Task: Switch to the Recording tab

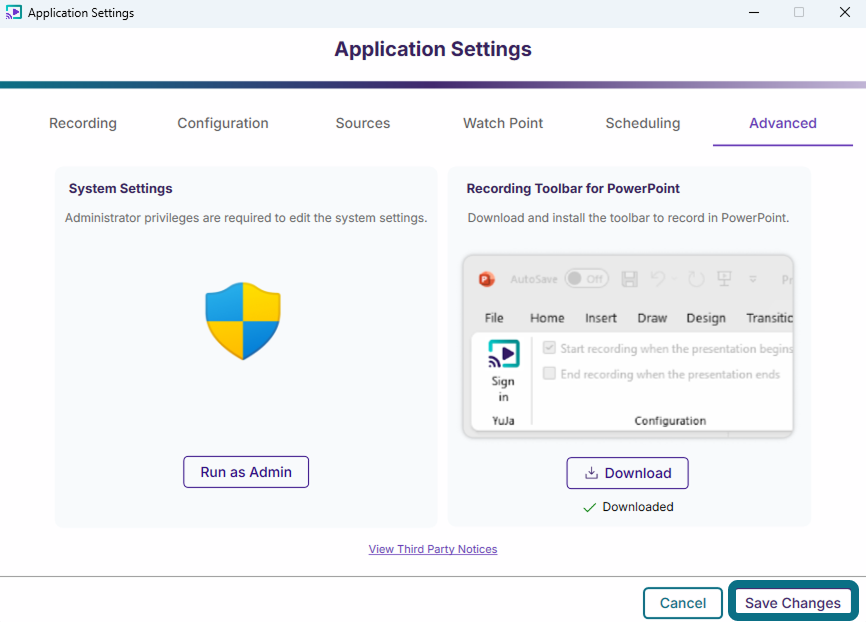Action: (x=83, y=123)
